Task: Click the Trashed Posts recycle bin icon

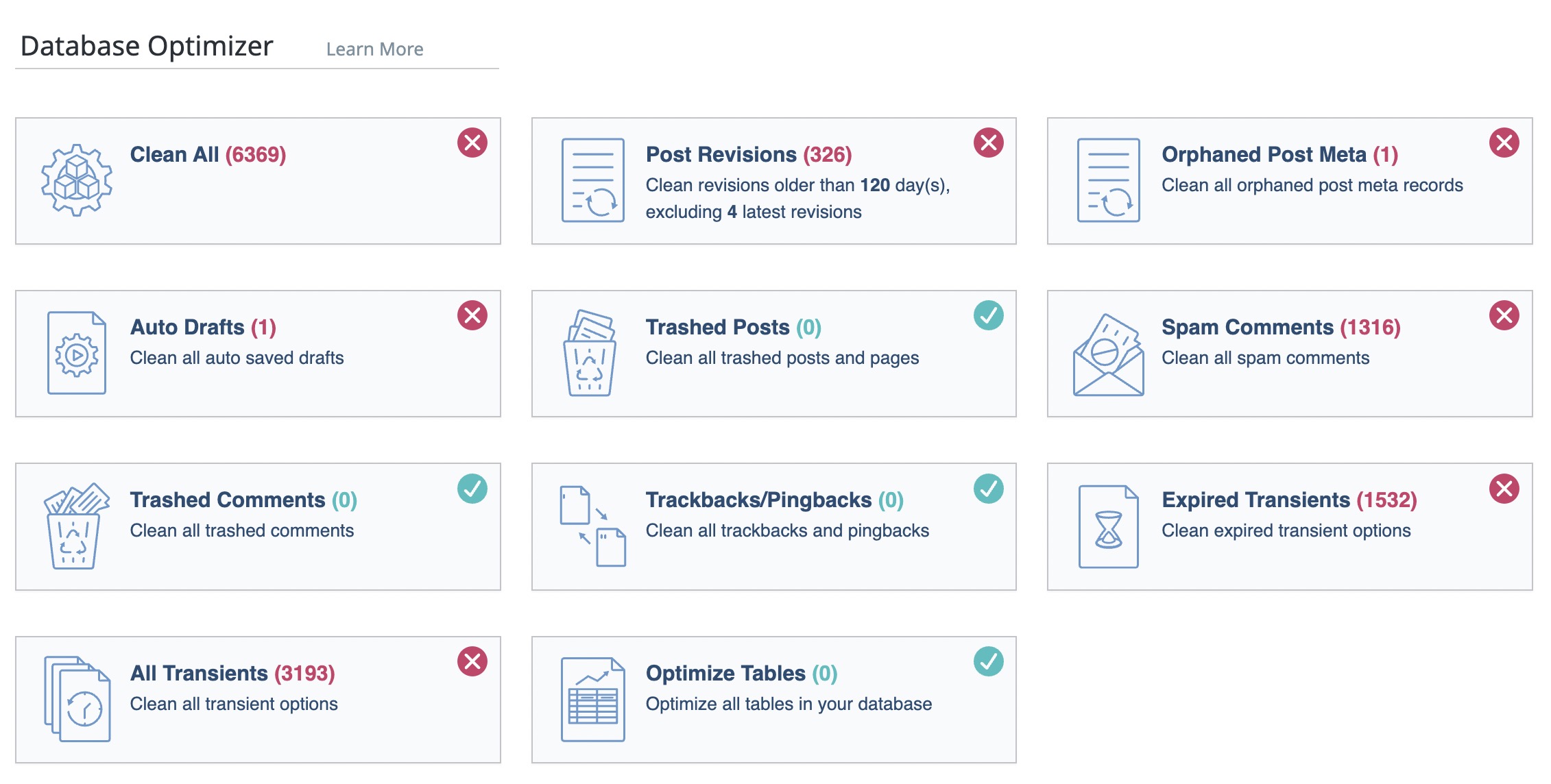Action: pos(590,353)
